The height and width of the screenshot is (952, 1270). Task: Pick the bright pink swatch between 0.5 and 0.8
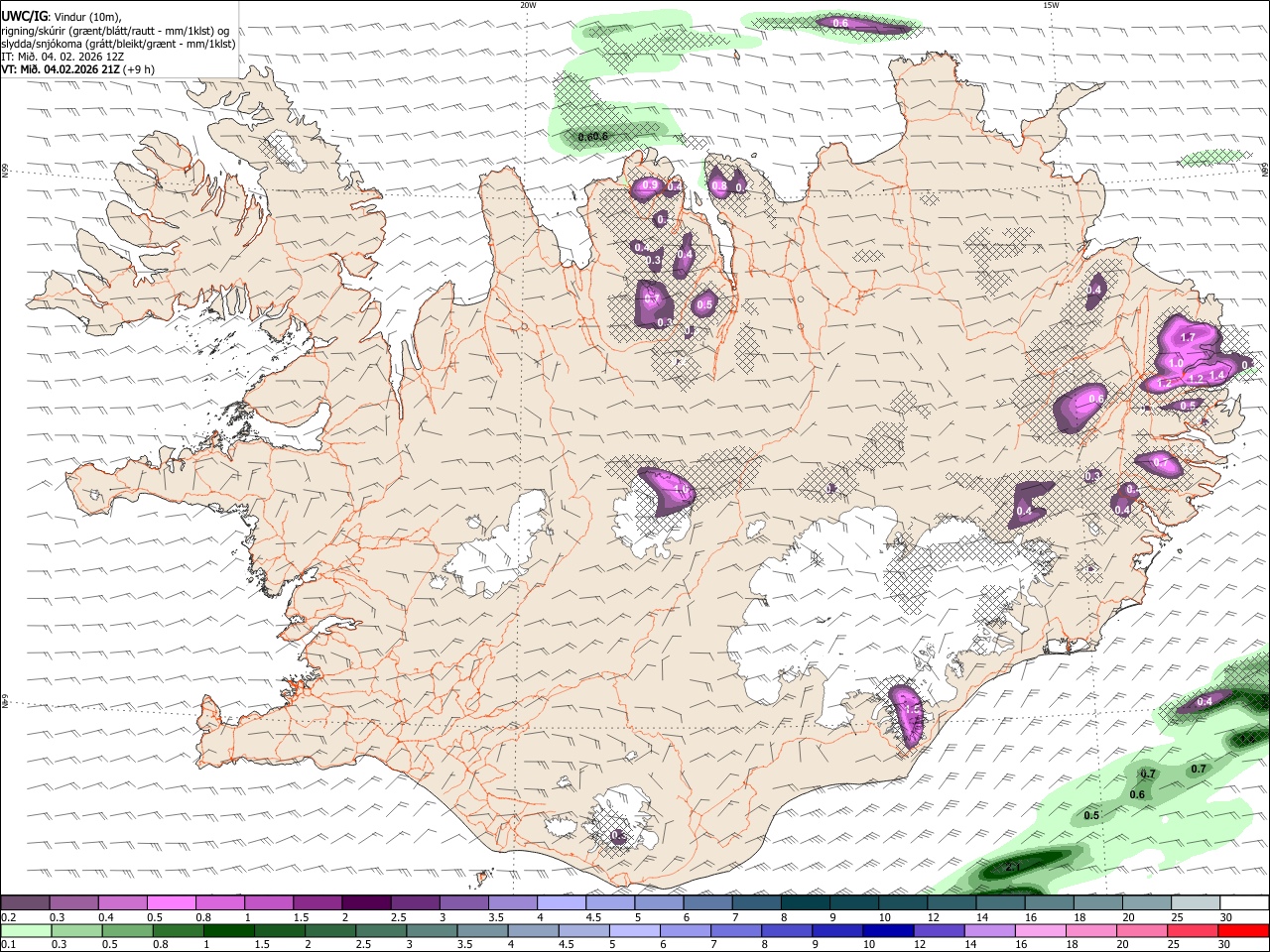(x=171, y=903)
